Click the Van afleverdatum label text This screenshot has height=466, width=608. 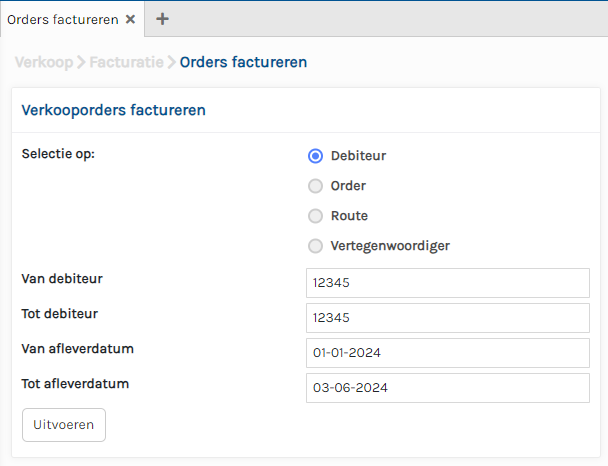[x=77, y=348]
